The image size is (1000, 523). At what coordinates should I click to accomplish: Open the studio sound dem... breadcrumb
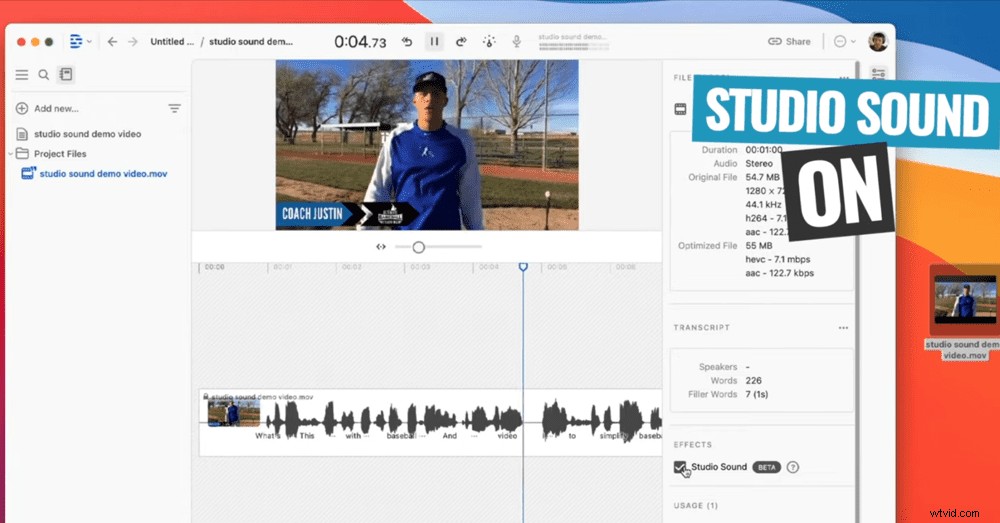point(251,41)
